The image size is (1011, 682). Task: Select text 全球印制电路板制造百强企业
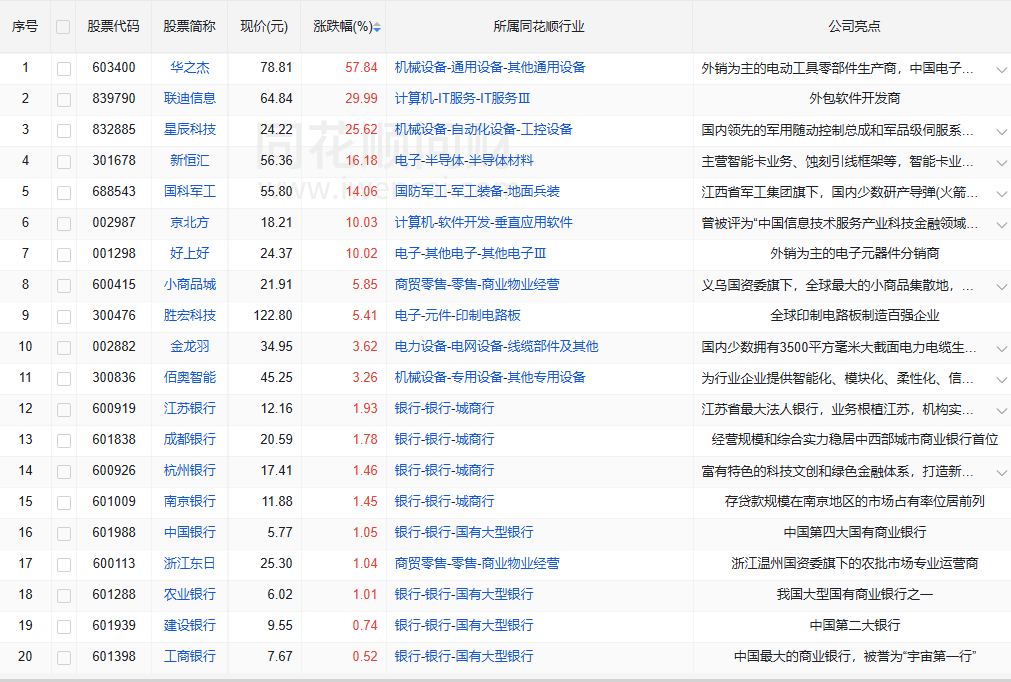854,315
